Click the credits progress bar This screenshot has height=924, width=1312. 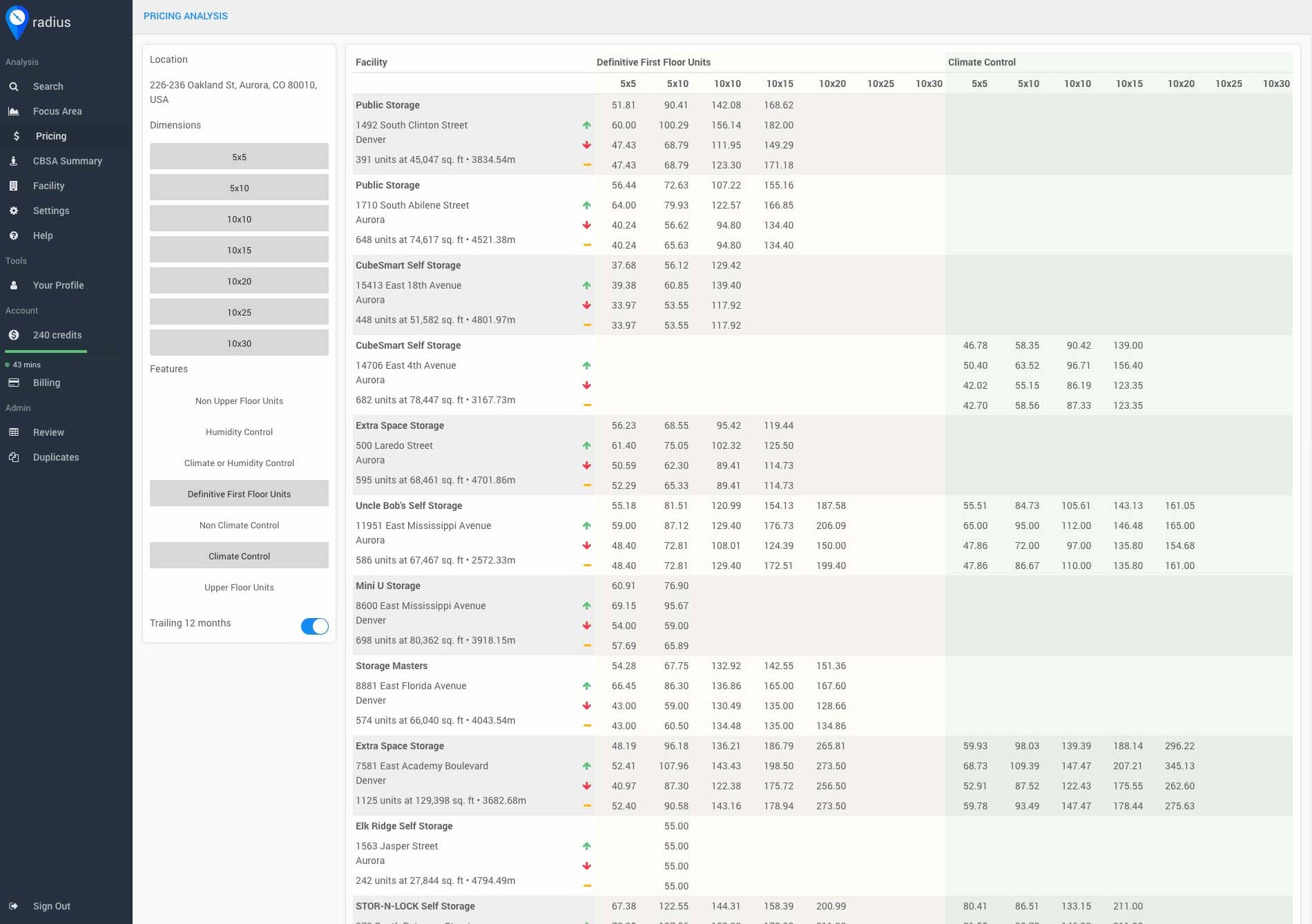click(46, 352)
